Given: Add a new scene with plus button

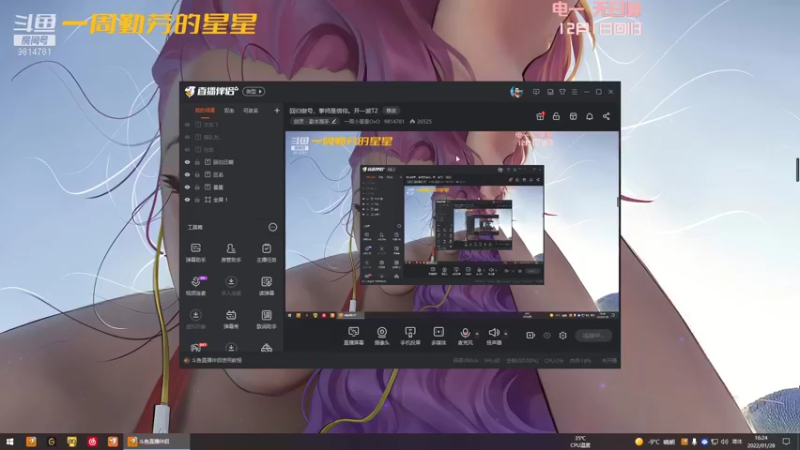Looking at the screenshot, I should pos(277,110).
